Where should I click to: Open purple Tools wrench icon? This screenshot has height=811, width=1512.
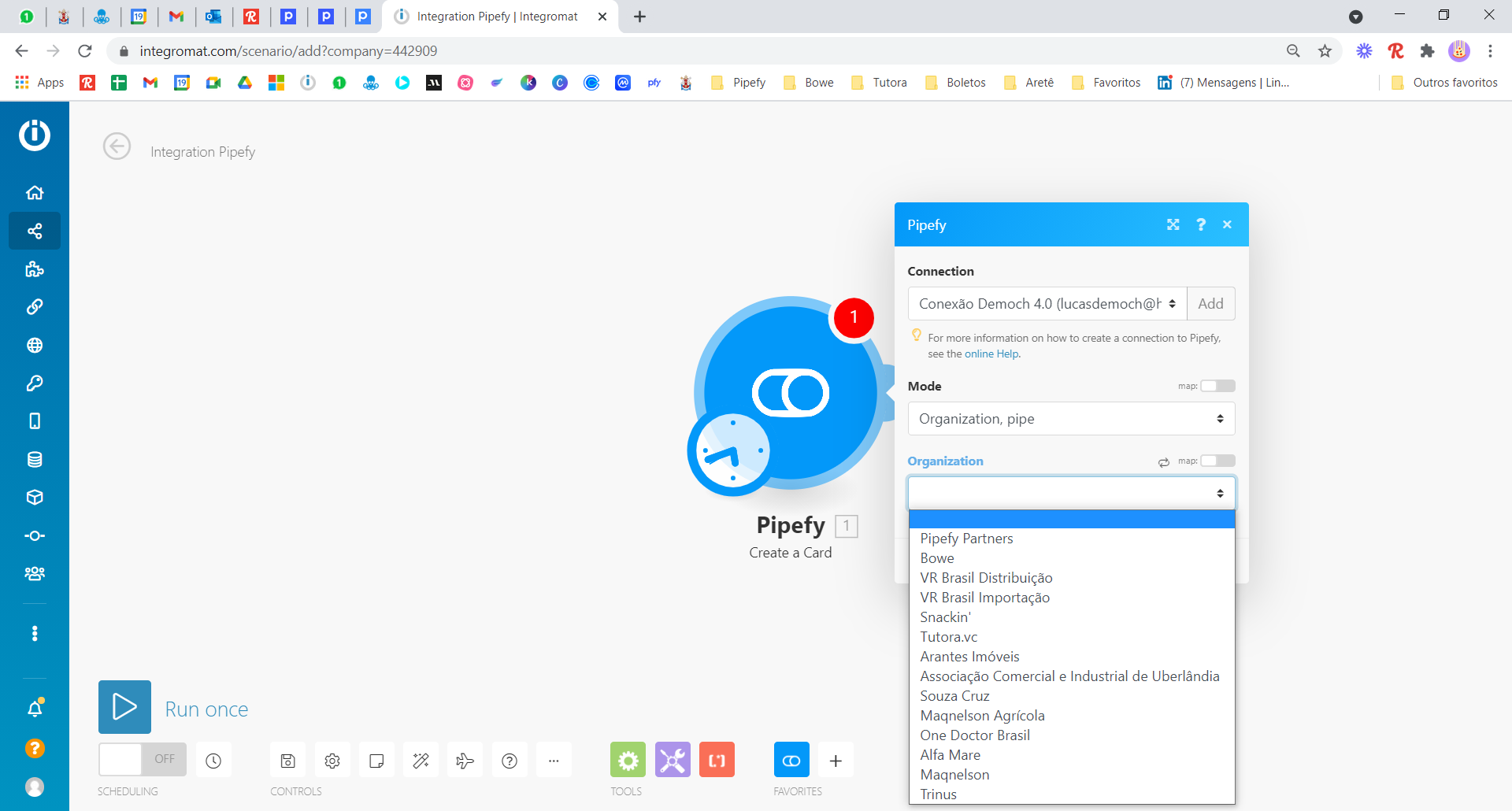point(673,760)
